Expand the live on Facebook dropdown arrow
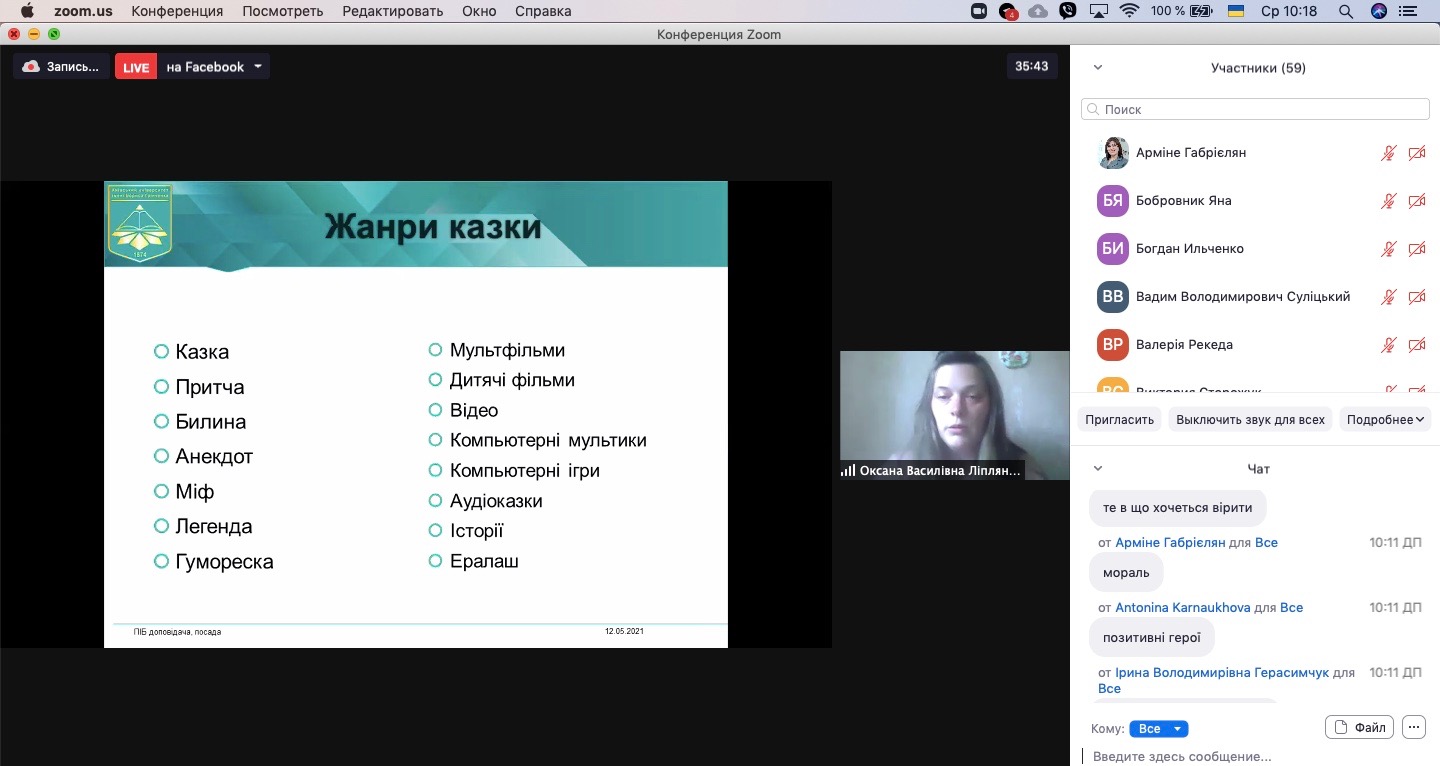Viewport: 1440px width, 766px height. (258, 67)
